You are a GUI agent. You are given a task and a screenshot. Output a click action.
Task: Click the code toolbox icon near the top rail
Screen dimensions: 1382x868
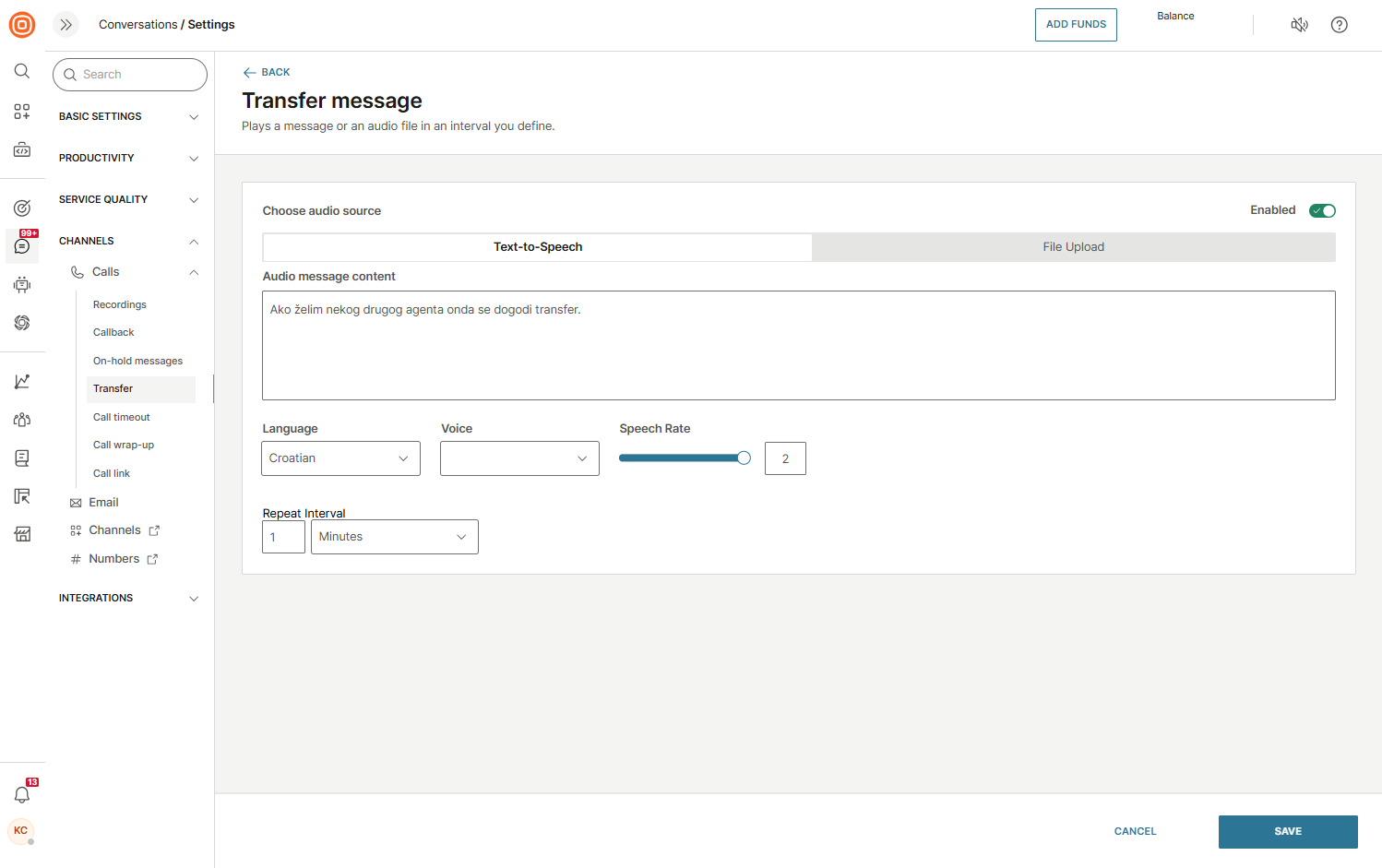(21, 149)
